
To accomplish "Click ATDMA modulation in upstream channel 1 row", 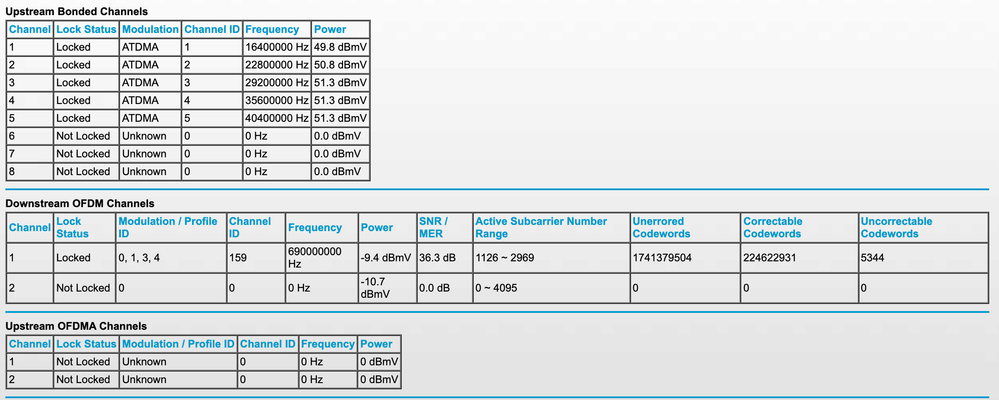I will [x=138, y=47].
